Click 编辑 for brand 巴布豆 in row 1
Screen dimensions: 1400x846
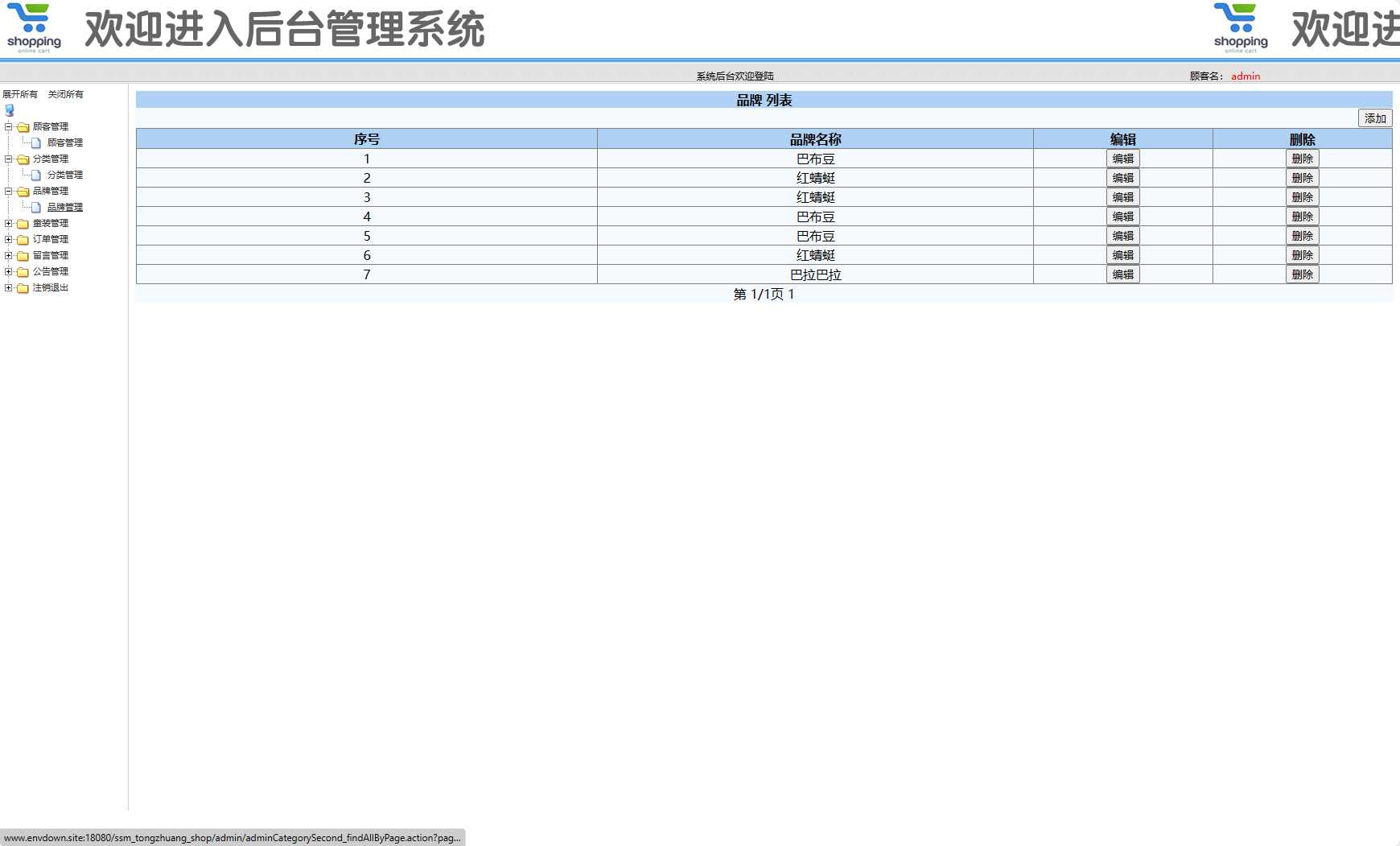[1123, 158]
